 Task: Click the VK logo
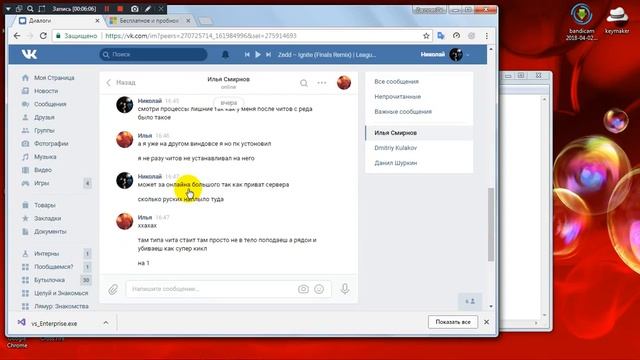[x=29, y=54]
